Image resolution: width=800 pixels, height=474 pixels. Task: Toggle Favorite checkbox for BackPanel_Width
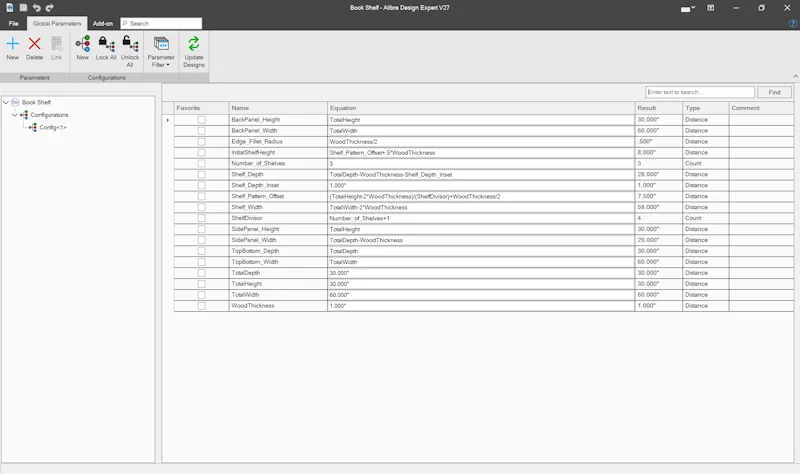tap(202, 131)
